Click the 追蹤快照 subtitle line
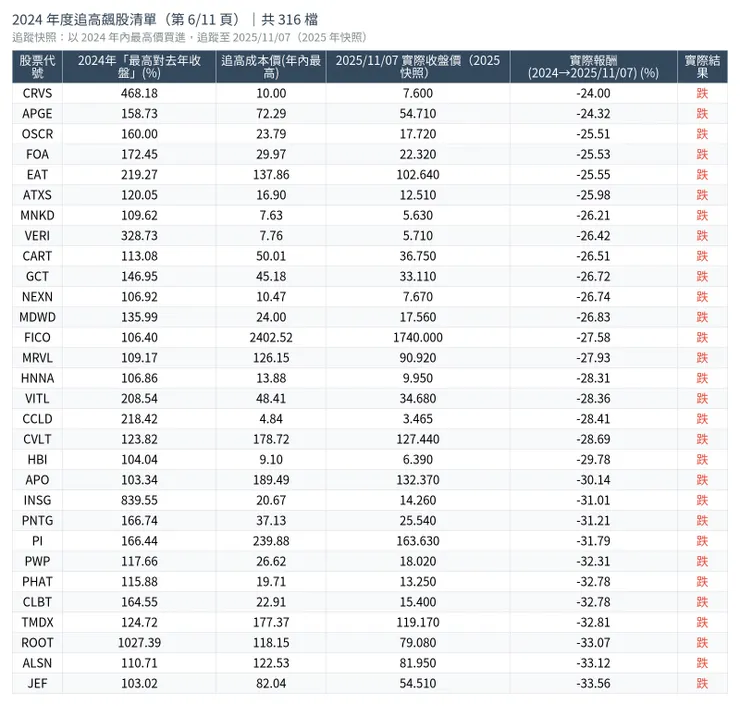 tap(190, 37)
